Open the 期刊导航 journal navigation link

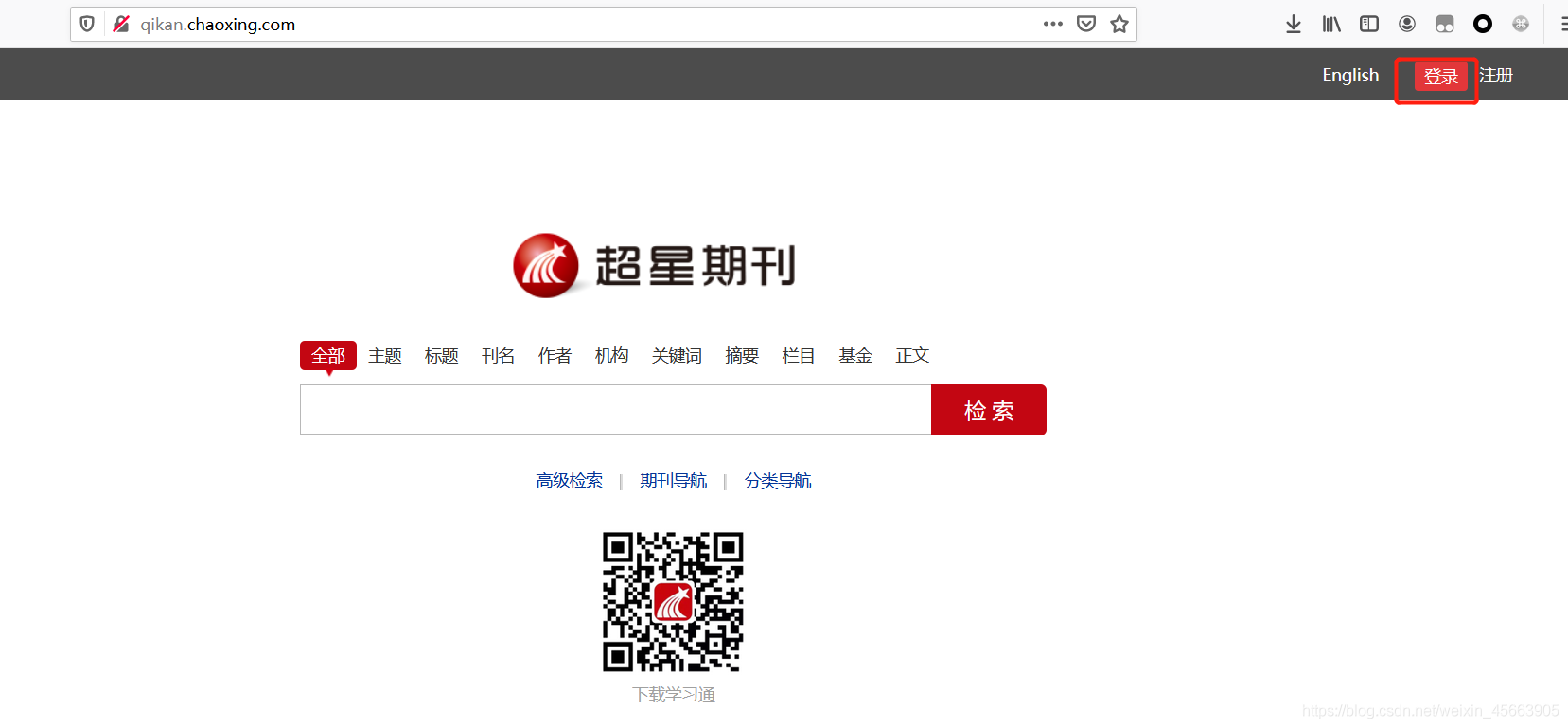click(x=674, y=481)
